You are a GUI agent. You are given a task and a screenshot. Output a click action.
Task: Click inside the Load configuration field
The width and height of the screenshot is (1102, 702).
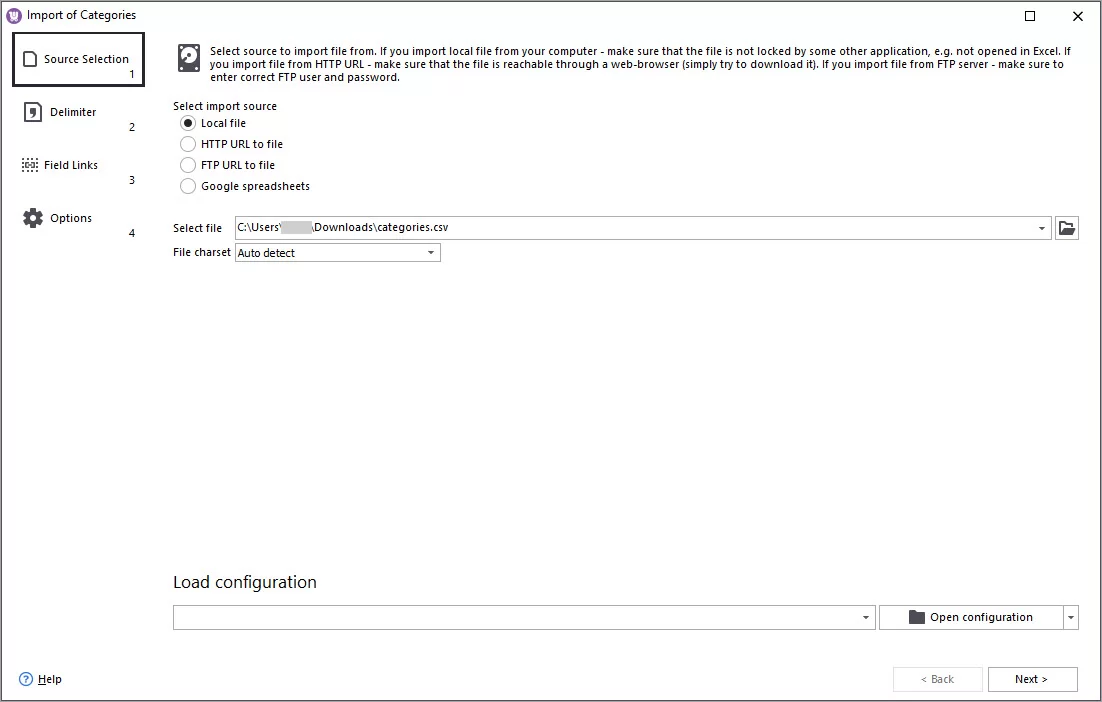click(500, 617)
